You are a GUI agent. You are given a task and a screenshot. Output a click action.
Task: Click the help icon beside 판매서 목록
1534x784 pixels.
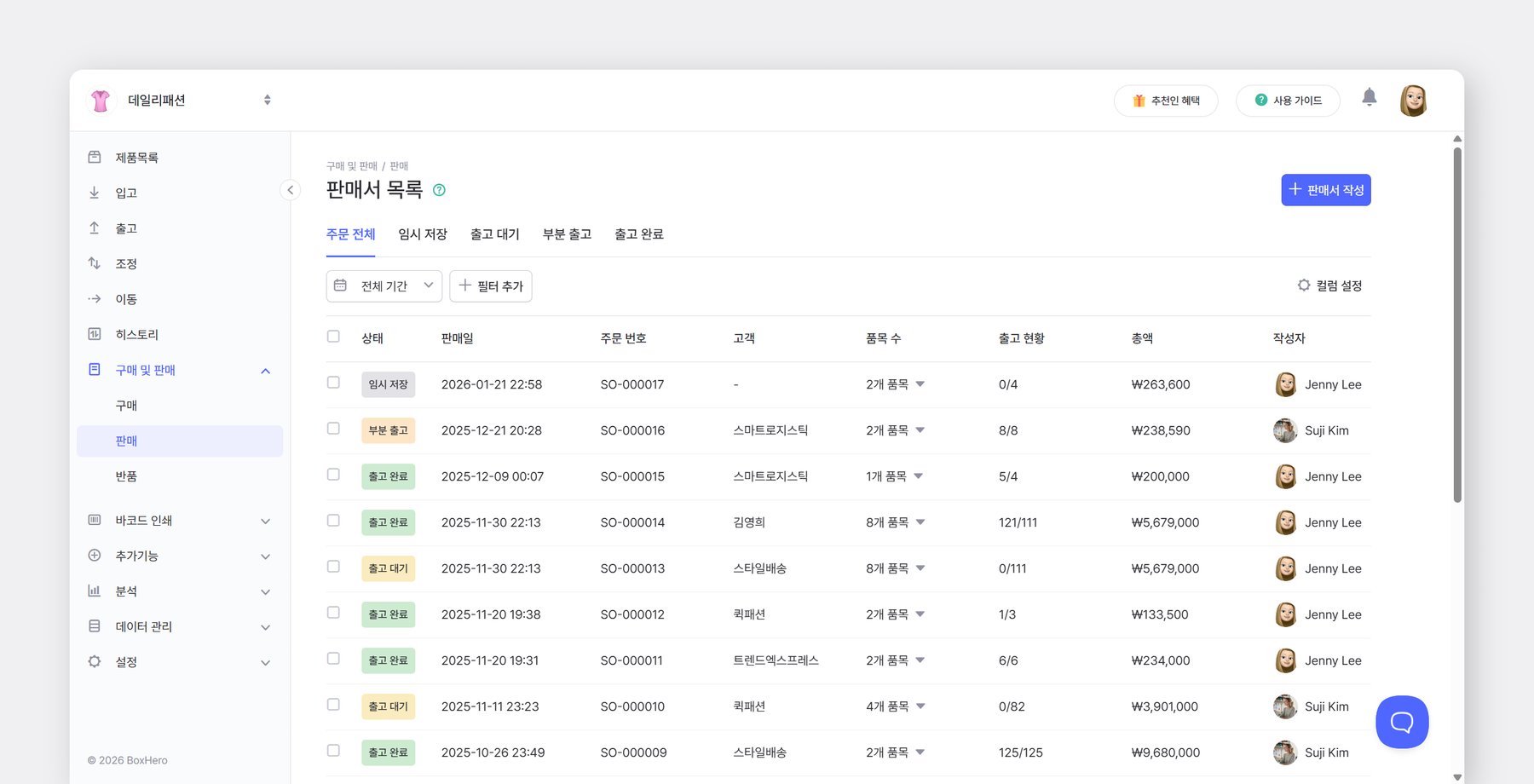coord(439,190)
